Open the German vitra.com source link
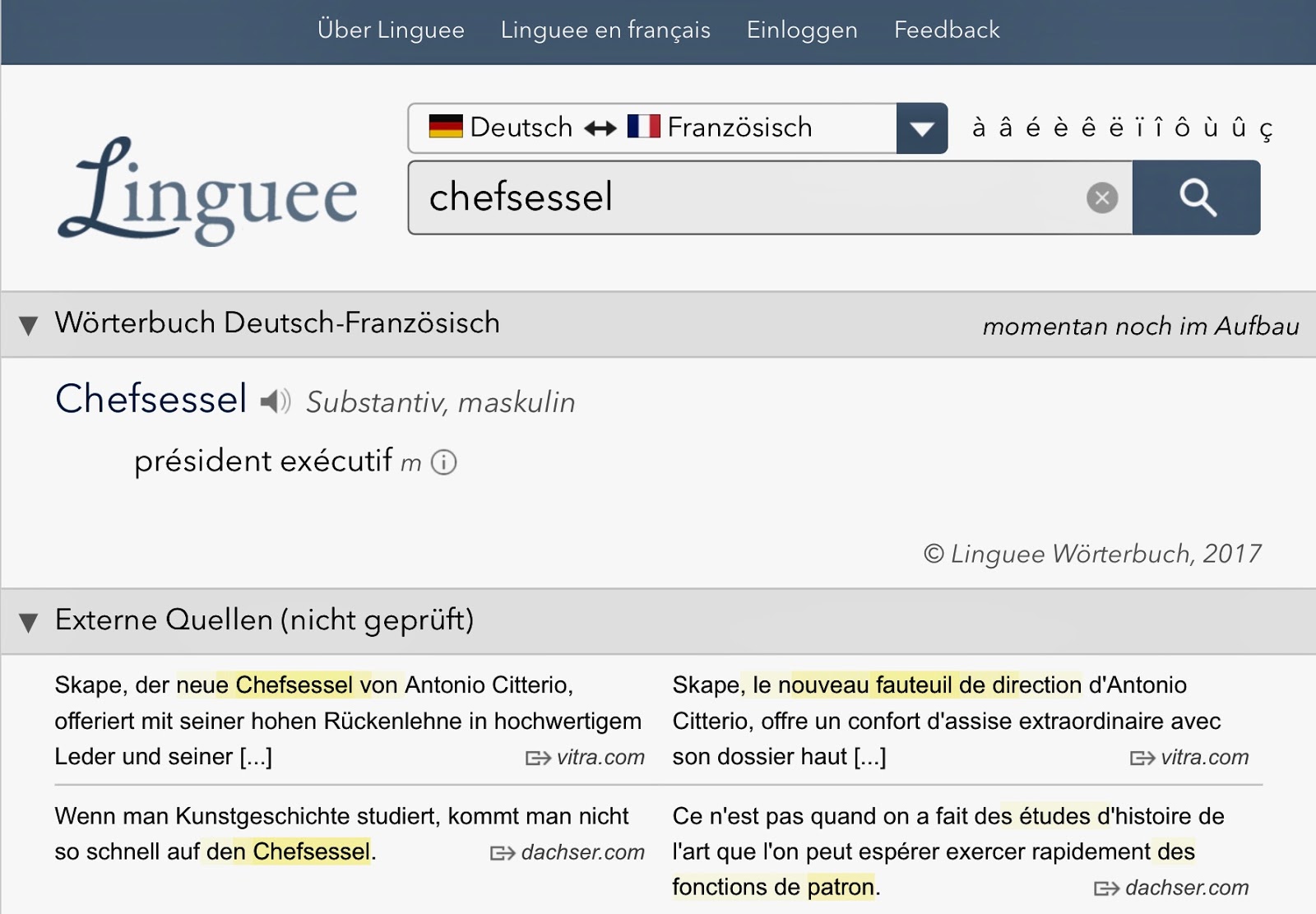 (586, 757)
